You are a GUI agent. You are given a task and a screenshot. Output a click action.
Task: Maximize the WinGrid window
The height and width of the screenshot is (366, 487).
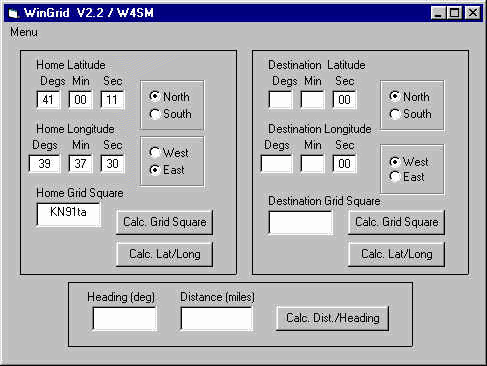point(454,13)
